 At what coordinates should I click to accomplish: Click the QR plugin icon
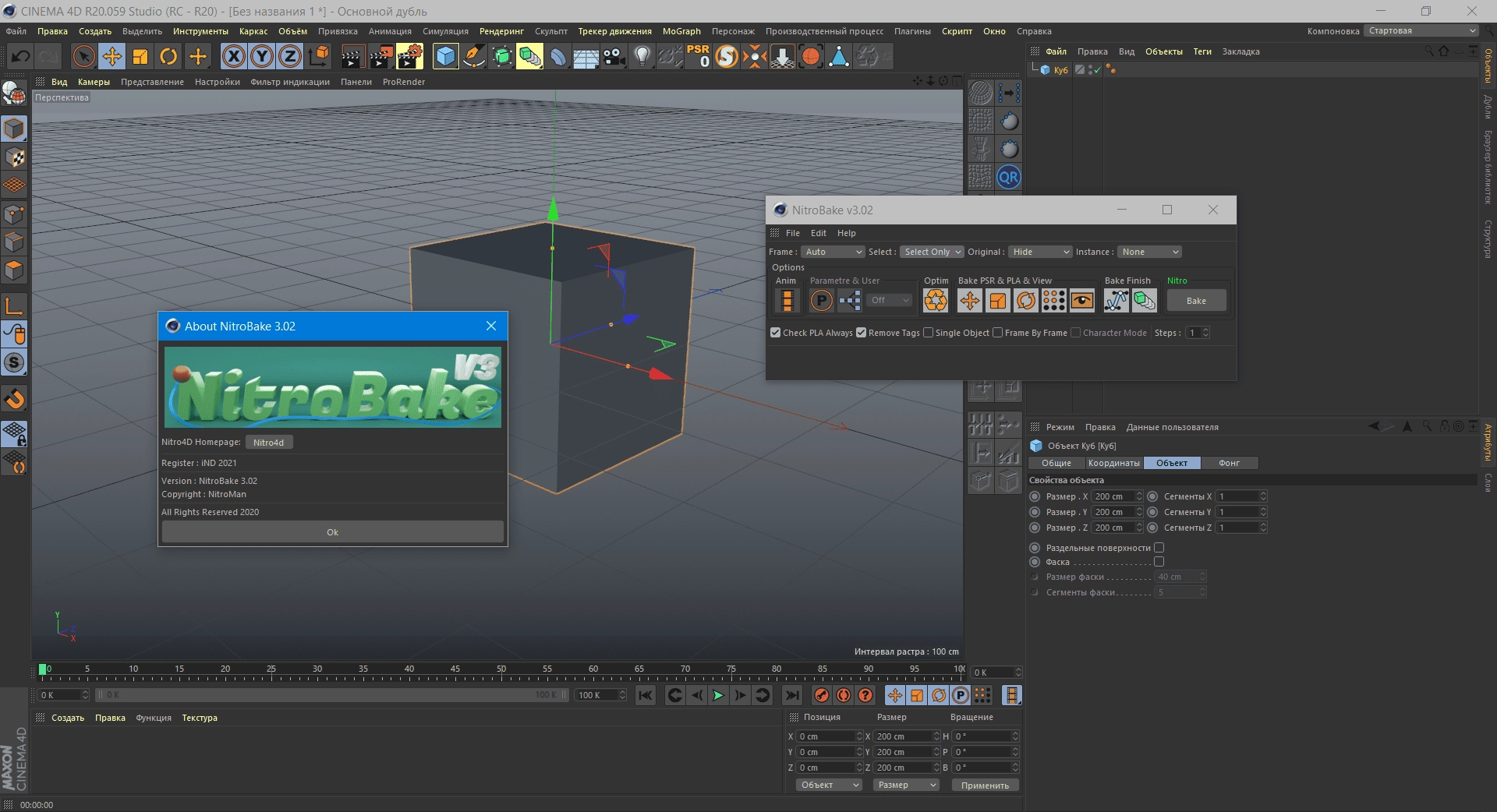[x=1009, y=177]
